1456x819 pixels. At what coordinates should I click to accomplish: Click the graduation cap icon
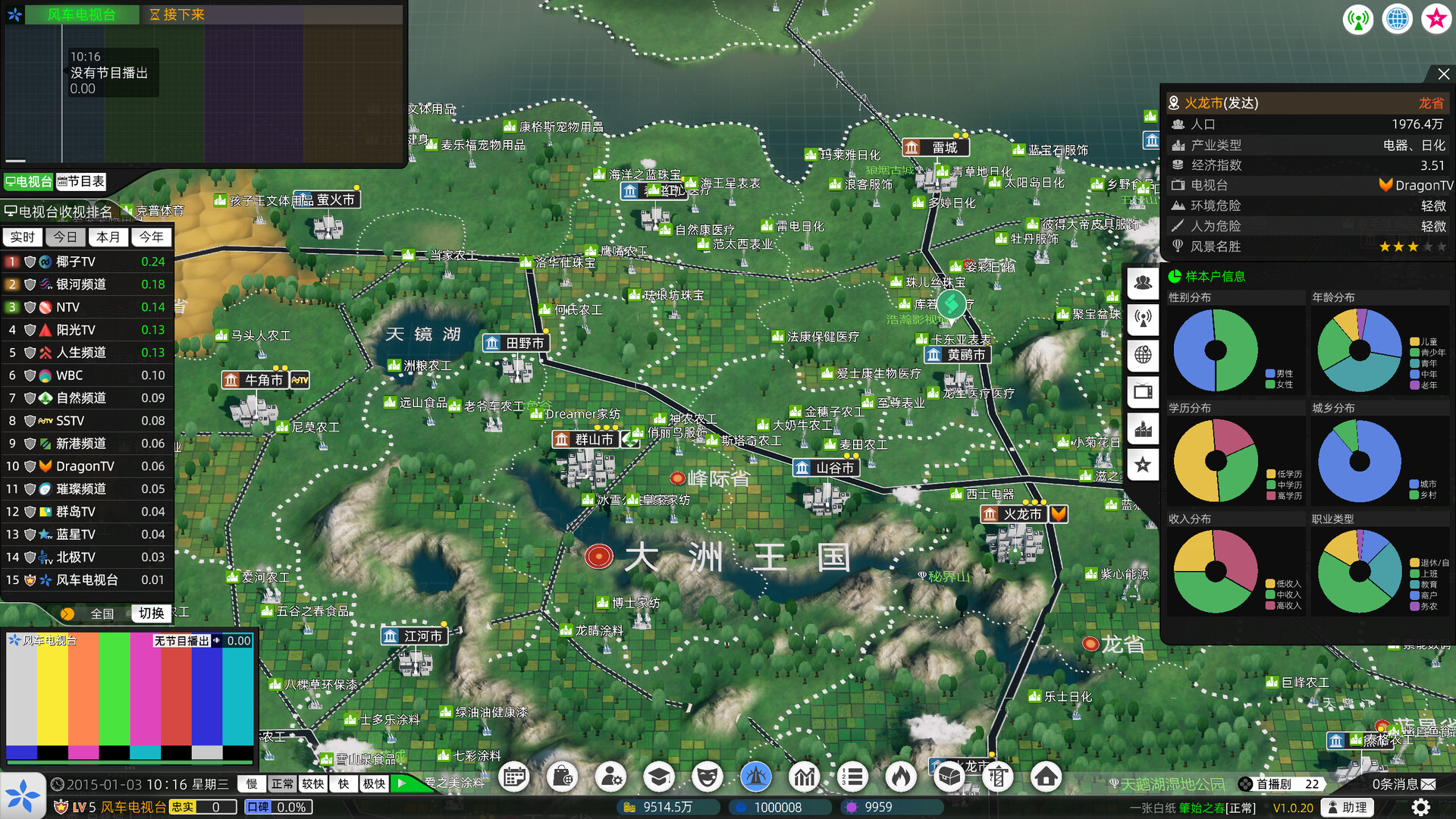659,777
